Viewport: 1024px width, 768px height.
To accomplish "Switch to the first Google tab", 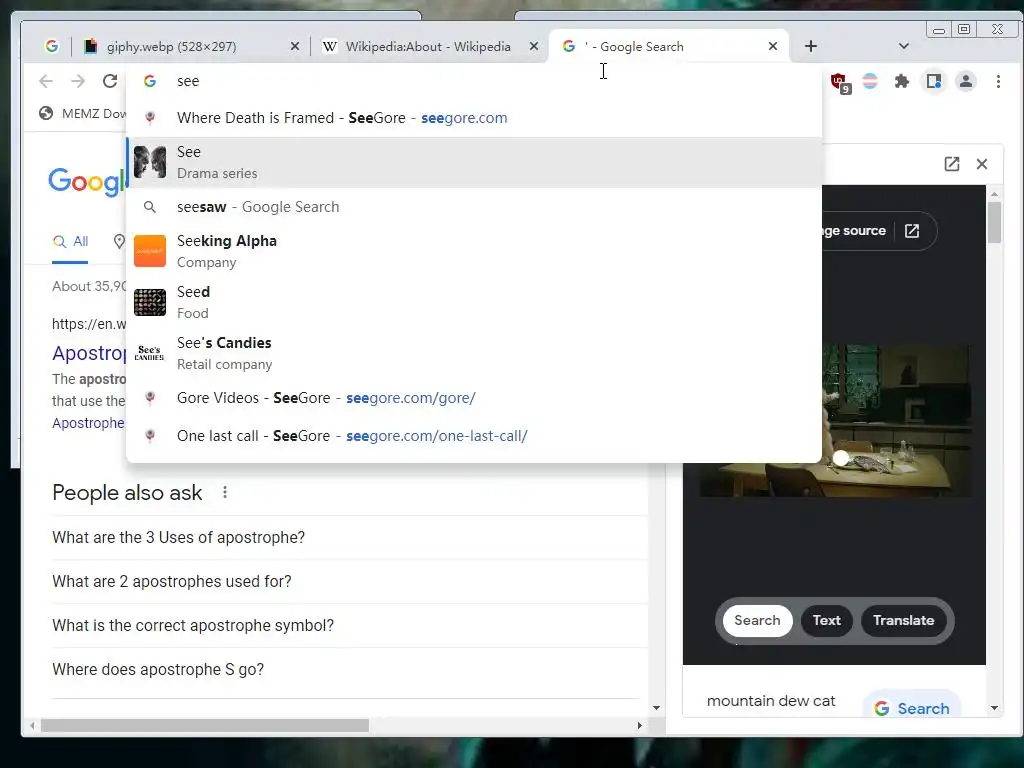I will (x=52, y=46).
